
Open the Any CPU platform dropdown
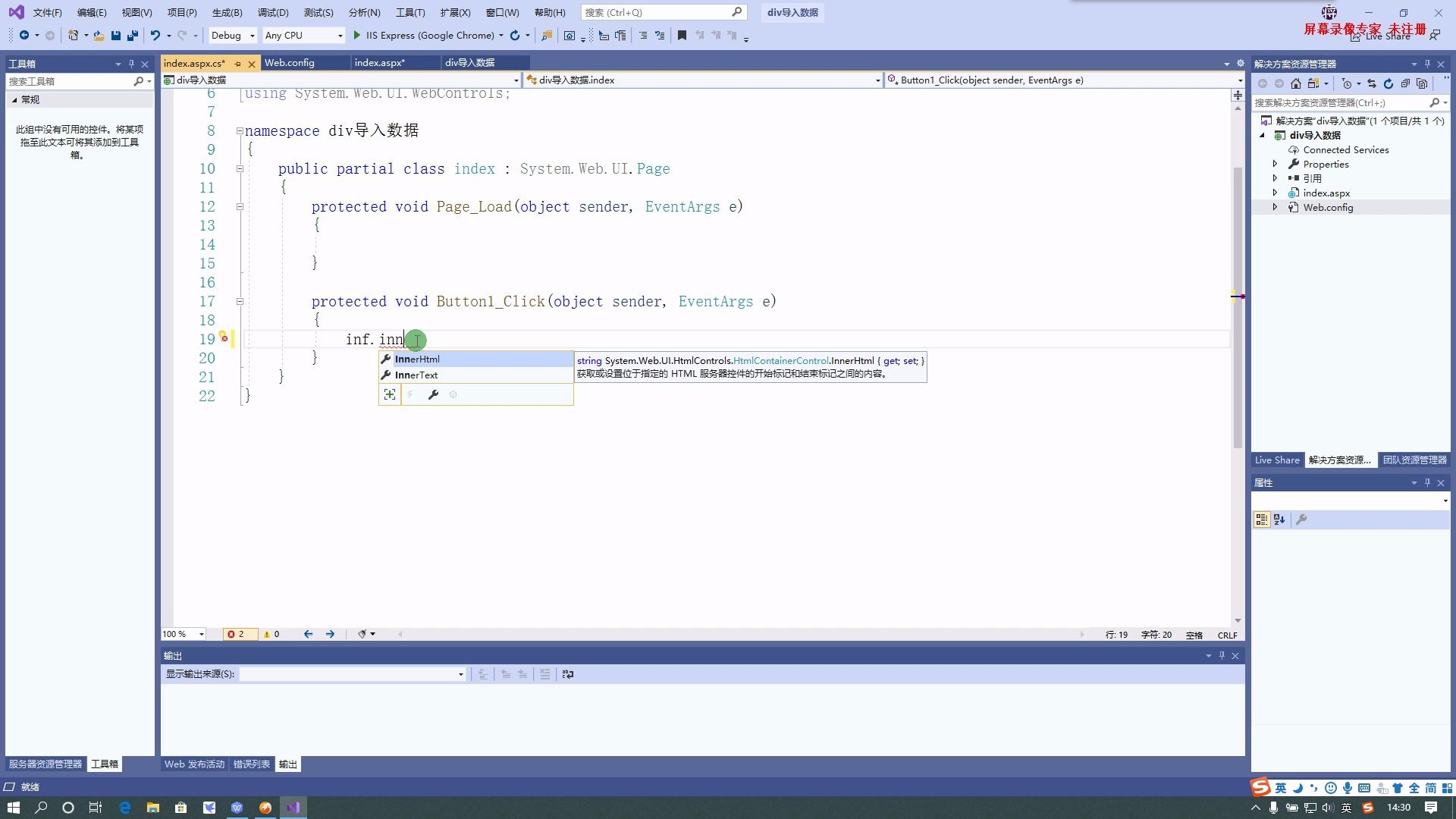(x=303, y=35)
